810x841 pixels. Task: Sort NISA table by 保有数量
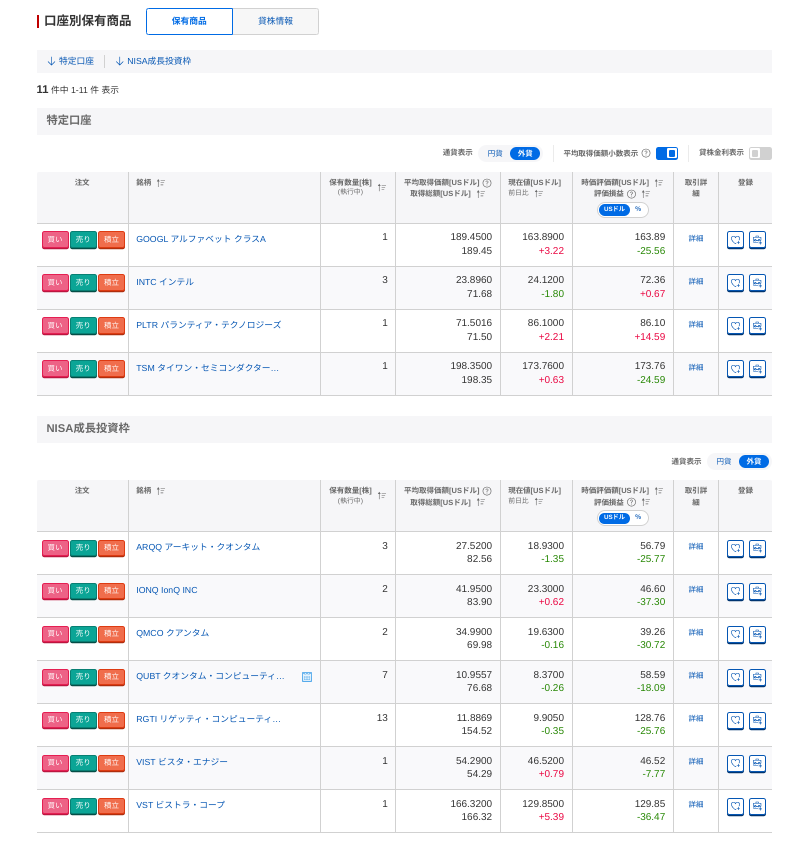[381, 495]
